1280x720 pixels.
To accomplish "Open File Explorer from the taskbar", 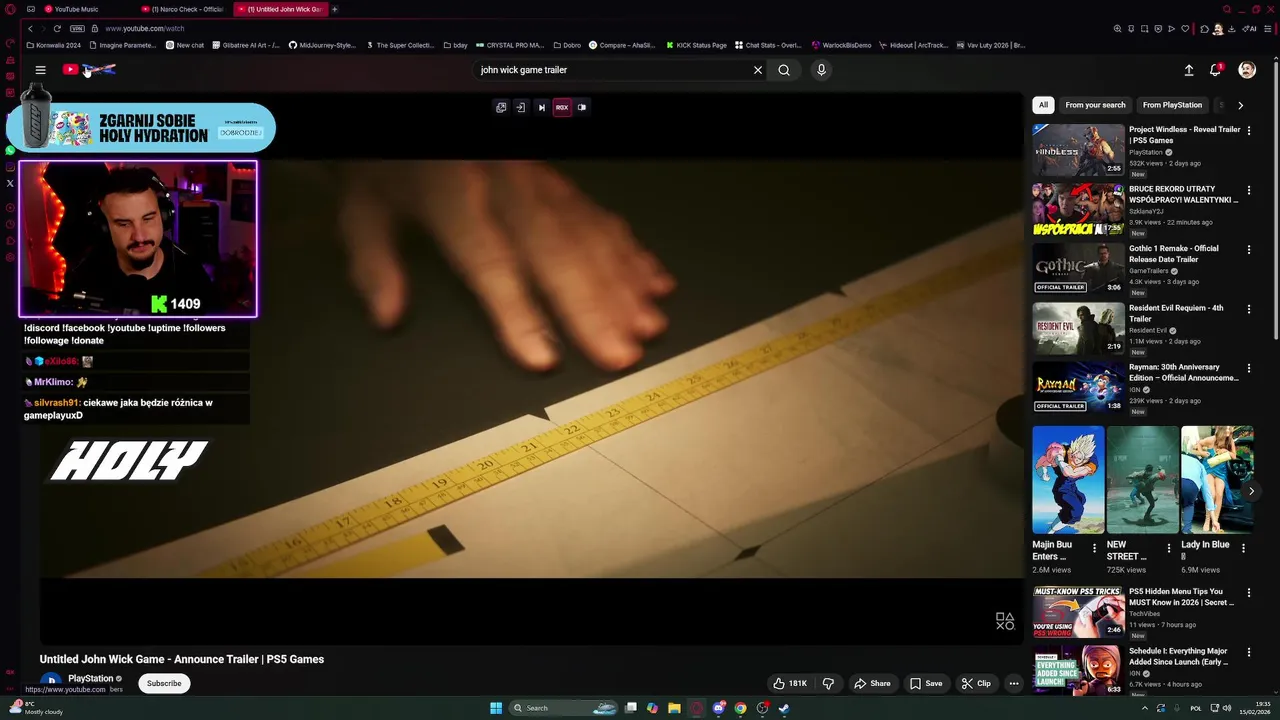I will click(x=675, y=708).
